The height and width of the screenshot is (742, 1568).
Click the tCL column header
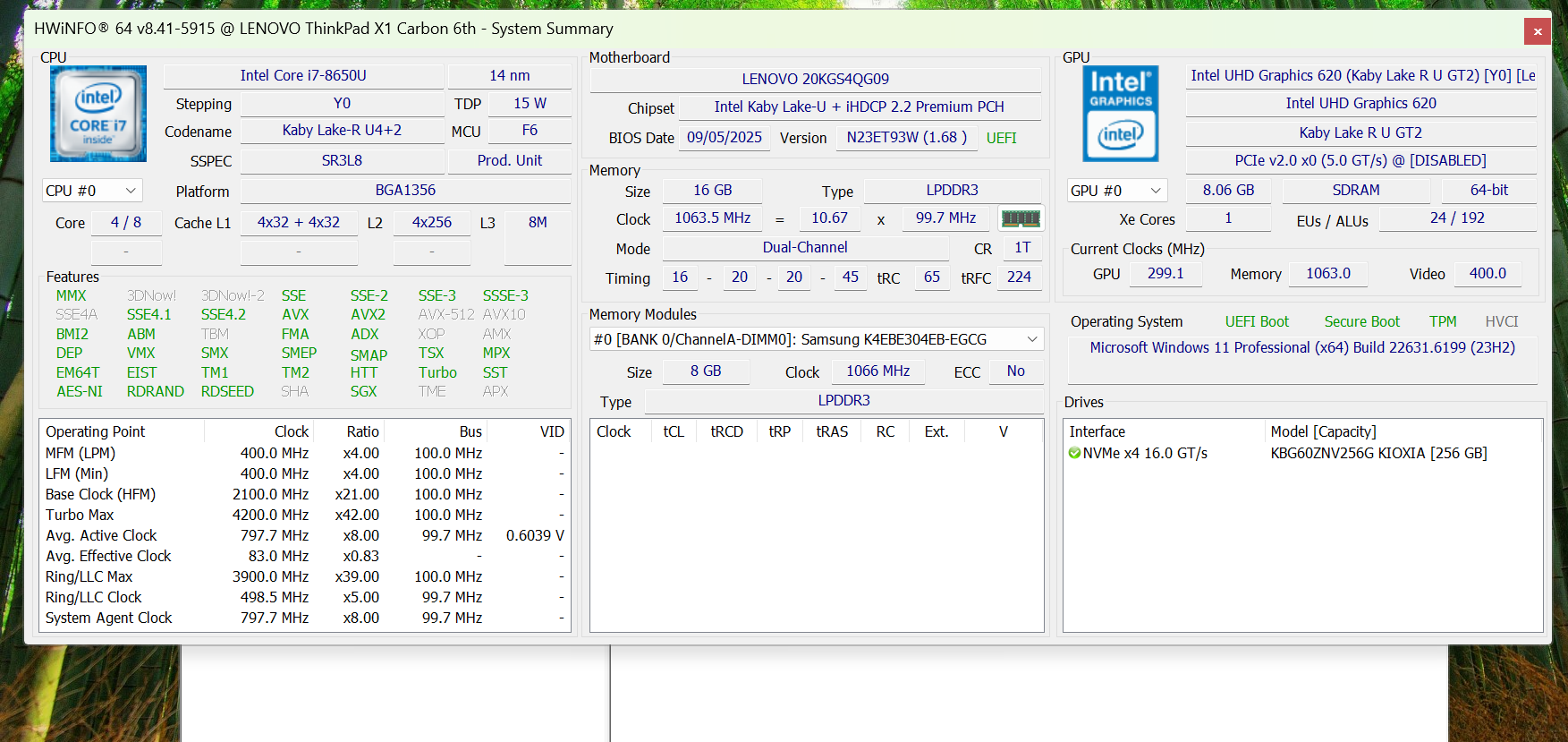(x=674, y=431)
